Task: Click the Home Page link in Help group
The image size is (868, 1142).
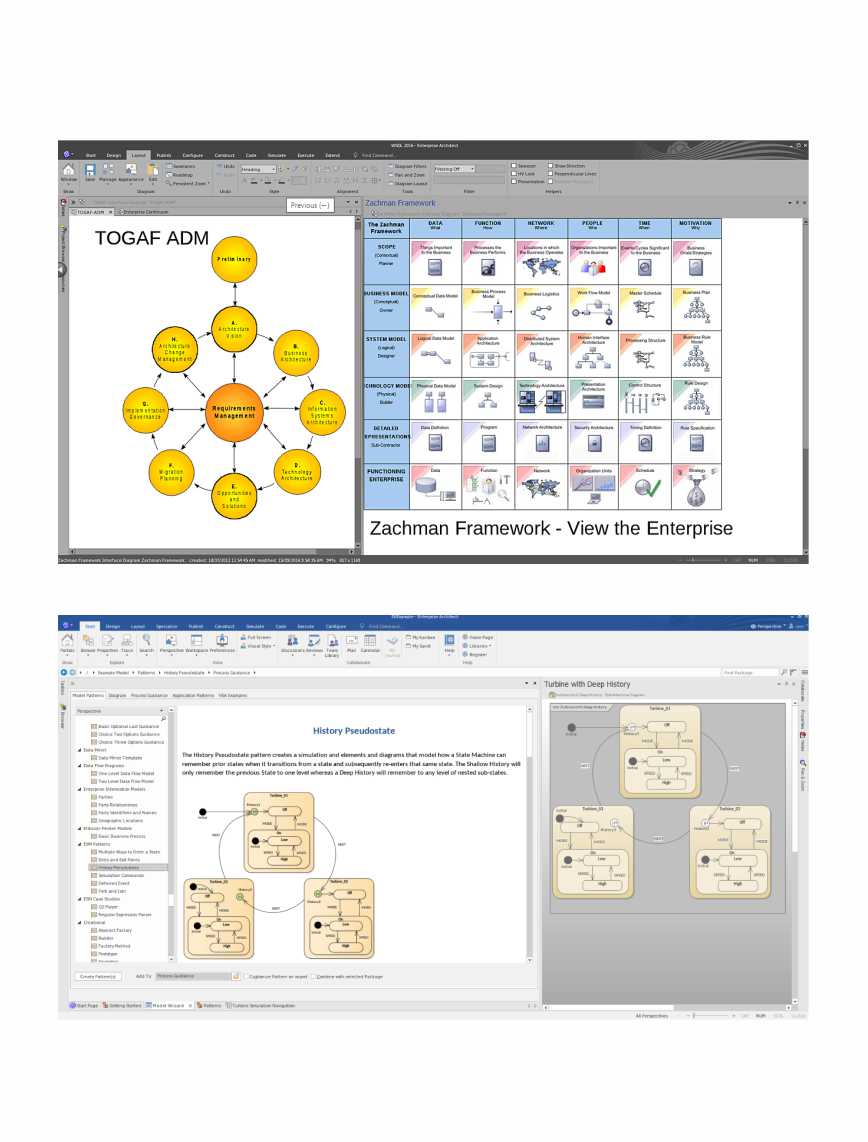Action: (478, 637)
